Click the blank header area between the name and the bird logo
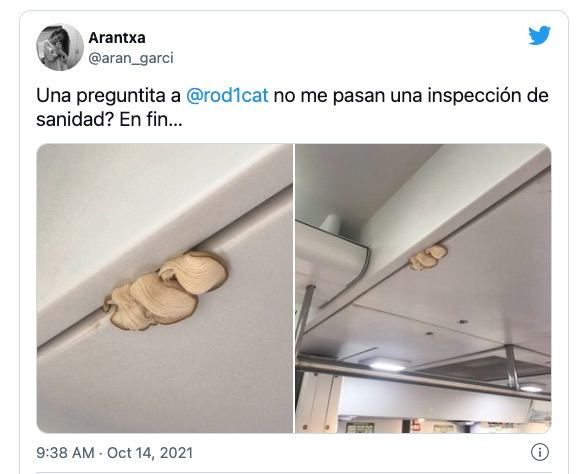Screen dimensions: 587x474 coord(337,47)
